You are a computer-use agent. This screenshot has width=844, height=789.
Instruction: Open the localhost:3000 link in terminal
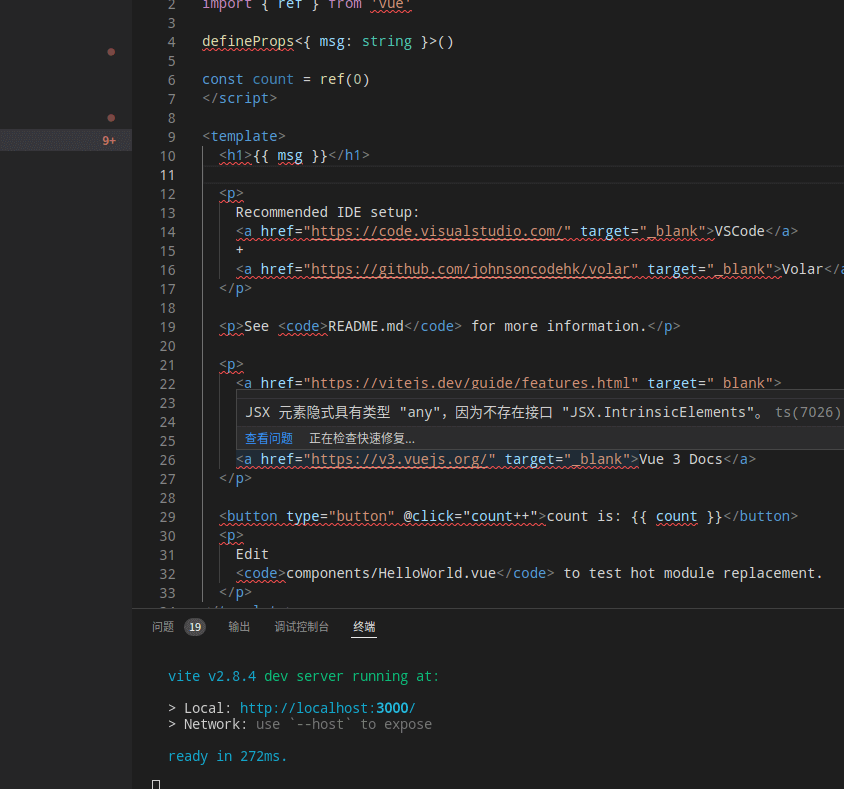pyautogui.click(x=327, y=708)
